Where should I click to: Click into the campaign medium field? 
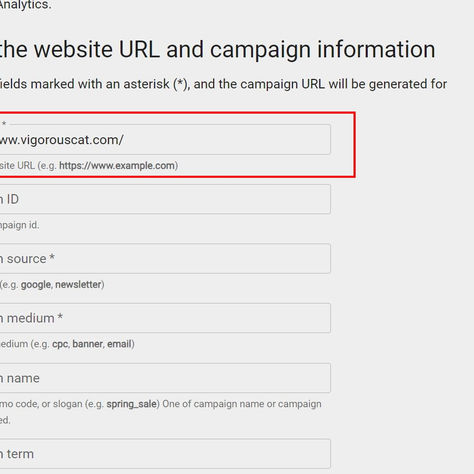(x=165, y=318)
